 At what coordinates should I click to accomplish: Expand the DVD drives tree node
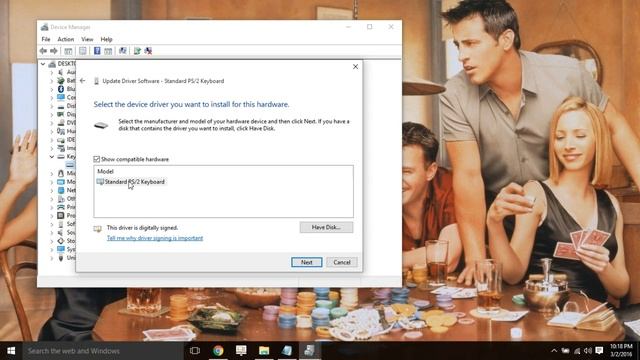point(52,122)
